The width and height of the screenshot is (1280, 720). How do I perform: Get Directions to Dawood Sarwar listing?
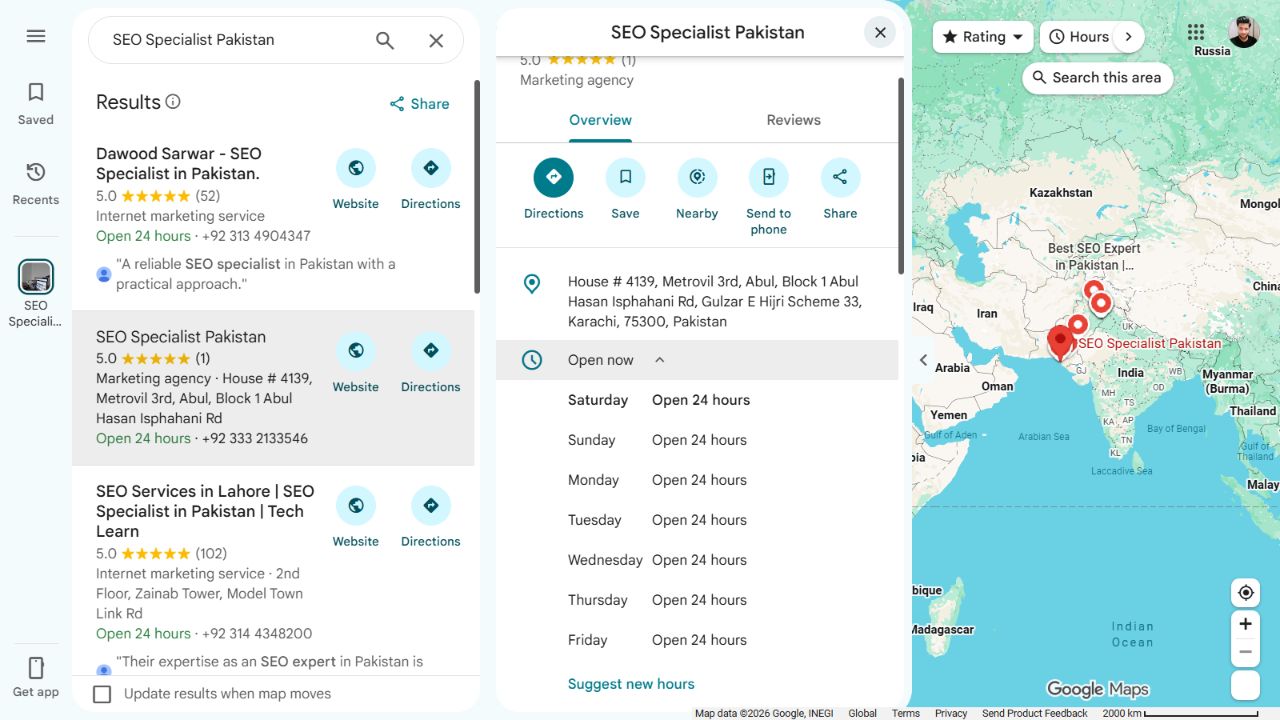click(x=431, y=180)
